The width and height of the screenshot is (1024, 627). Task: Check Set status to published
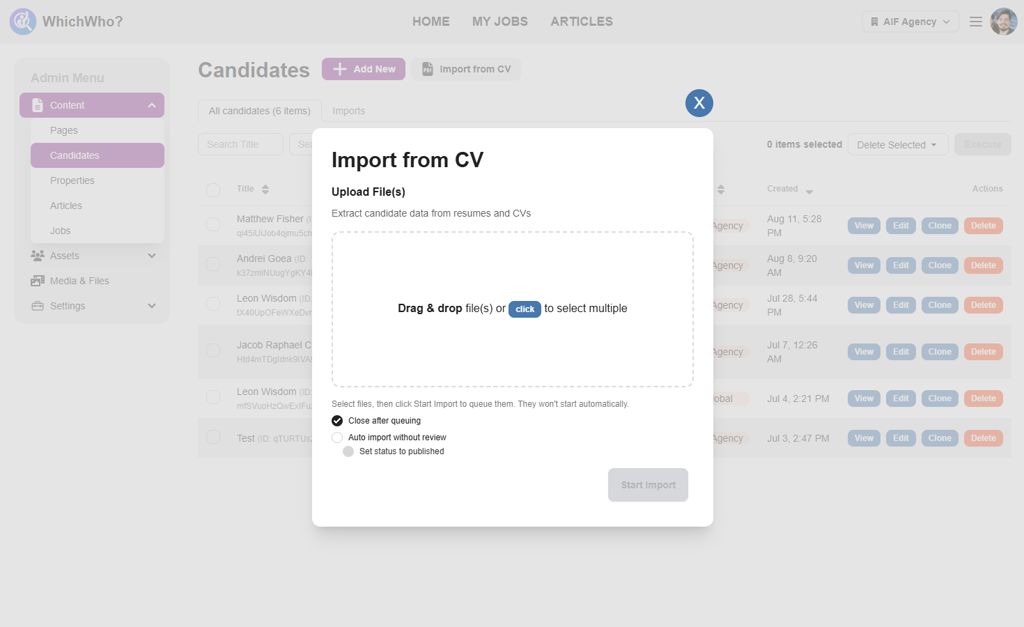[348, 452]
